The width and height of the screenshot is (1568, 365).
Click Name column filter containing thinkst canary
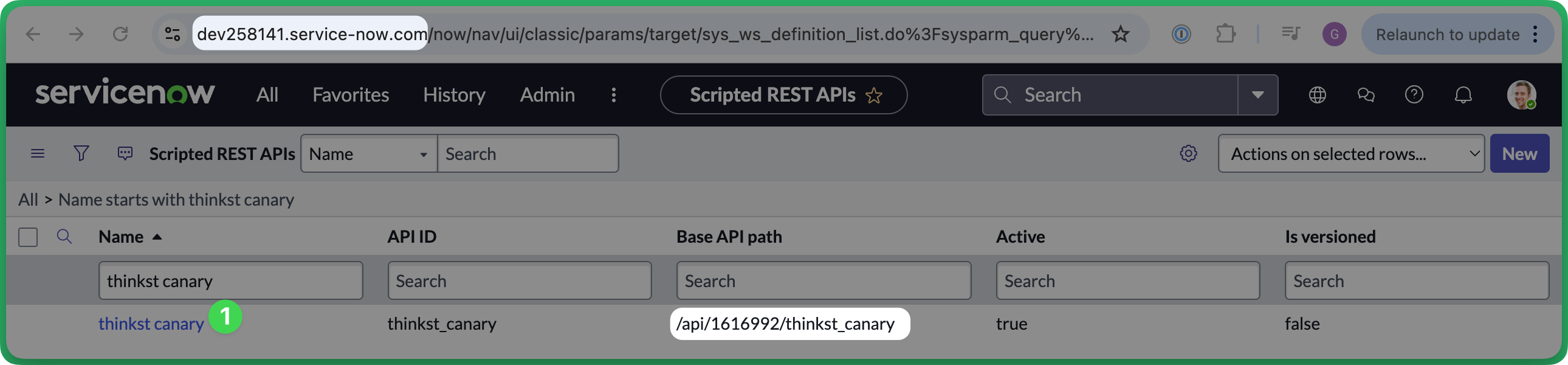coord(231,281)
